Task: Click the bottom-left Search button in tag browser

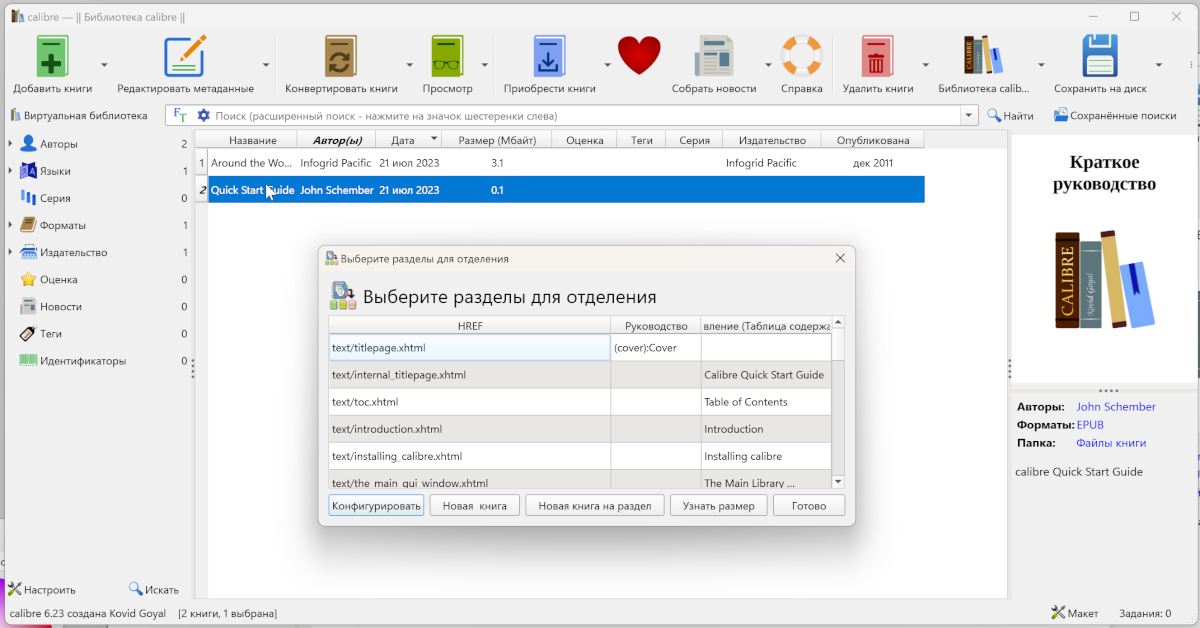Action: point(154,590)
